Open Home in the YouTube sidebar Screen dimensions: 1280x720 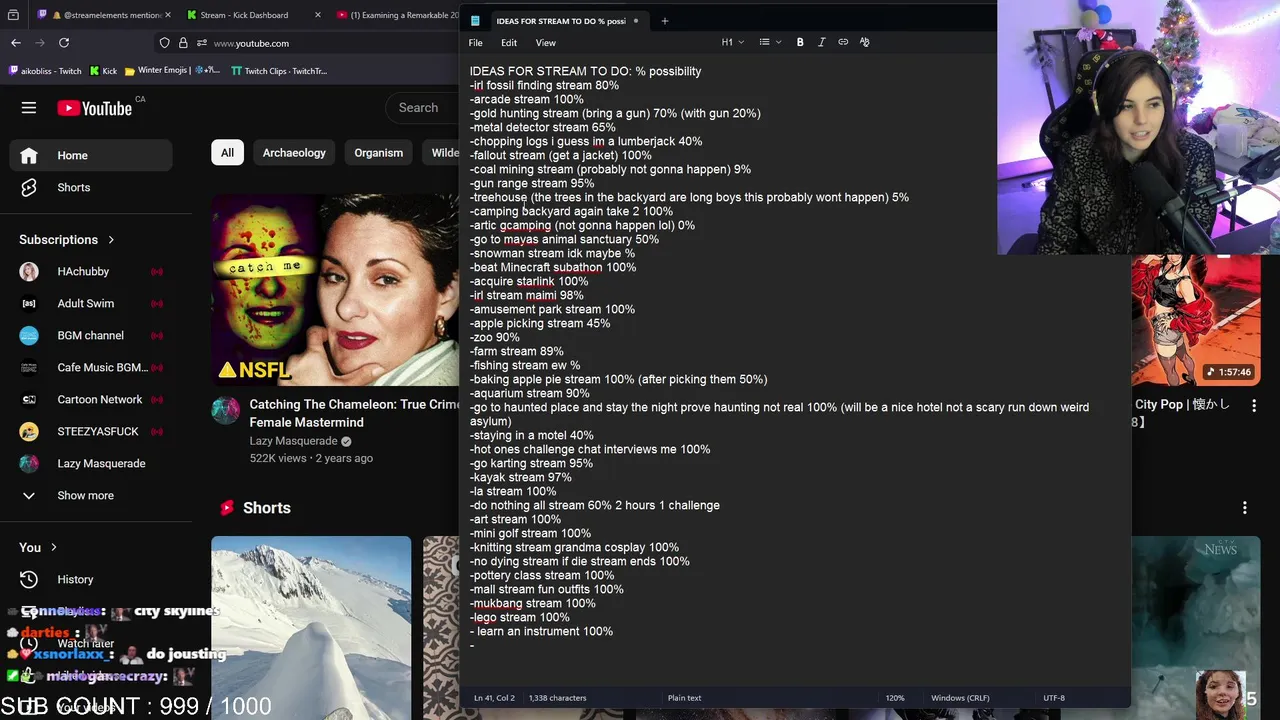91,155
